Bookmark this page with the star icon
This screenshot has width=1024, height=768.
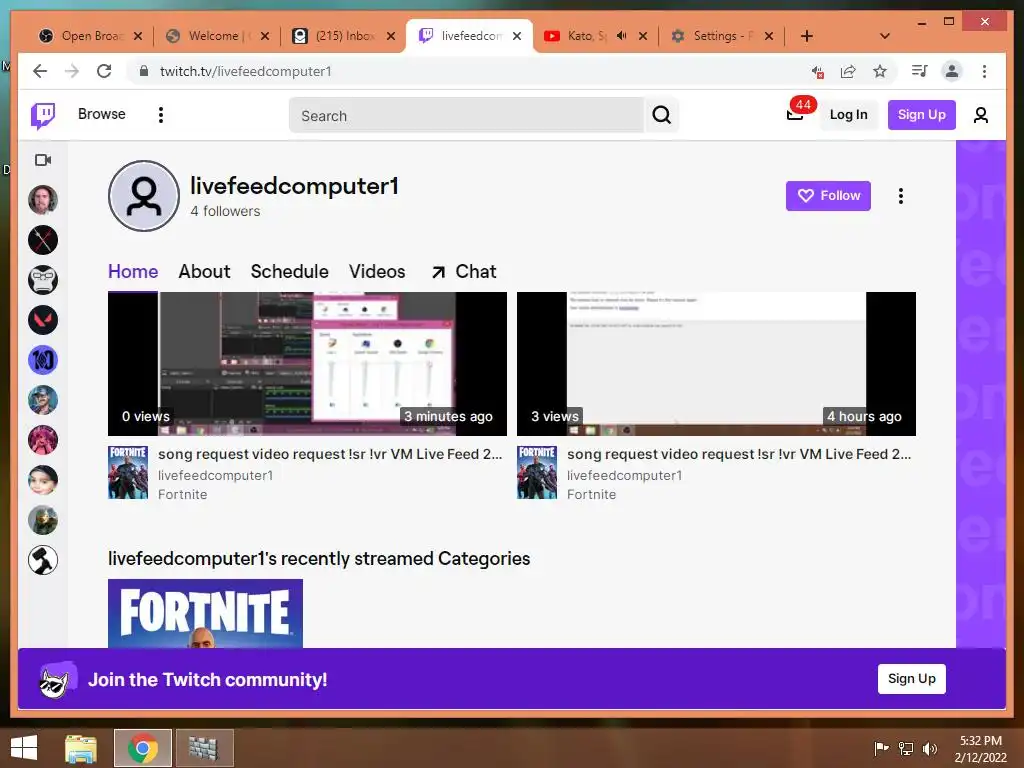click(x=880, y=71)
